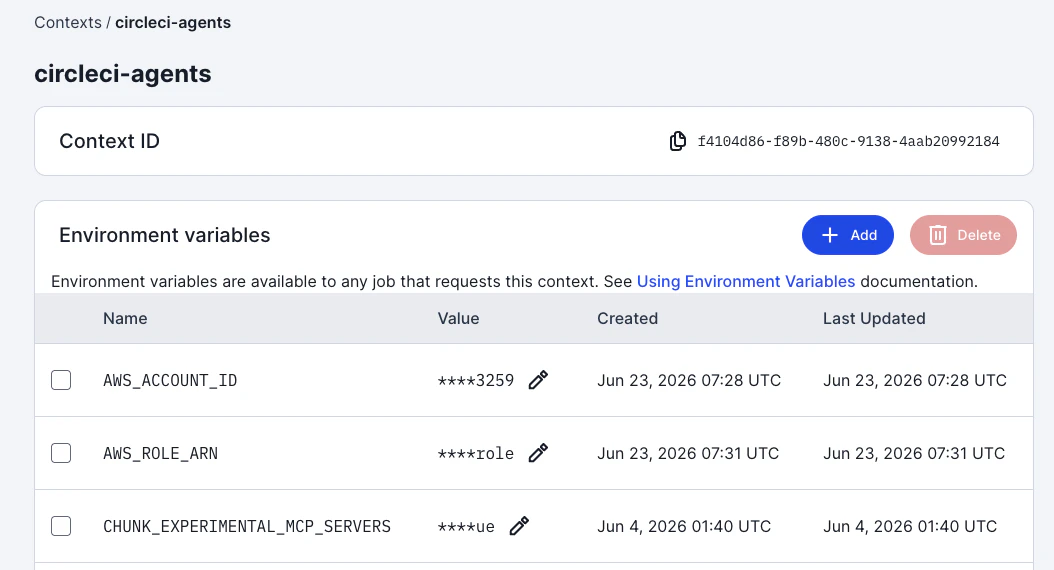Screen dimensions: 1054x570
Task: Click the Created column header
Action: pos(628,319)
